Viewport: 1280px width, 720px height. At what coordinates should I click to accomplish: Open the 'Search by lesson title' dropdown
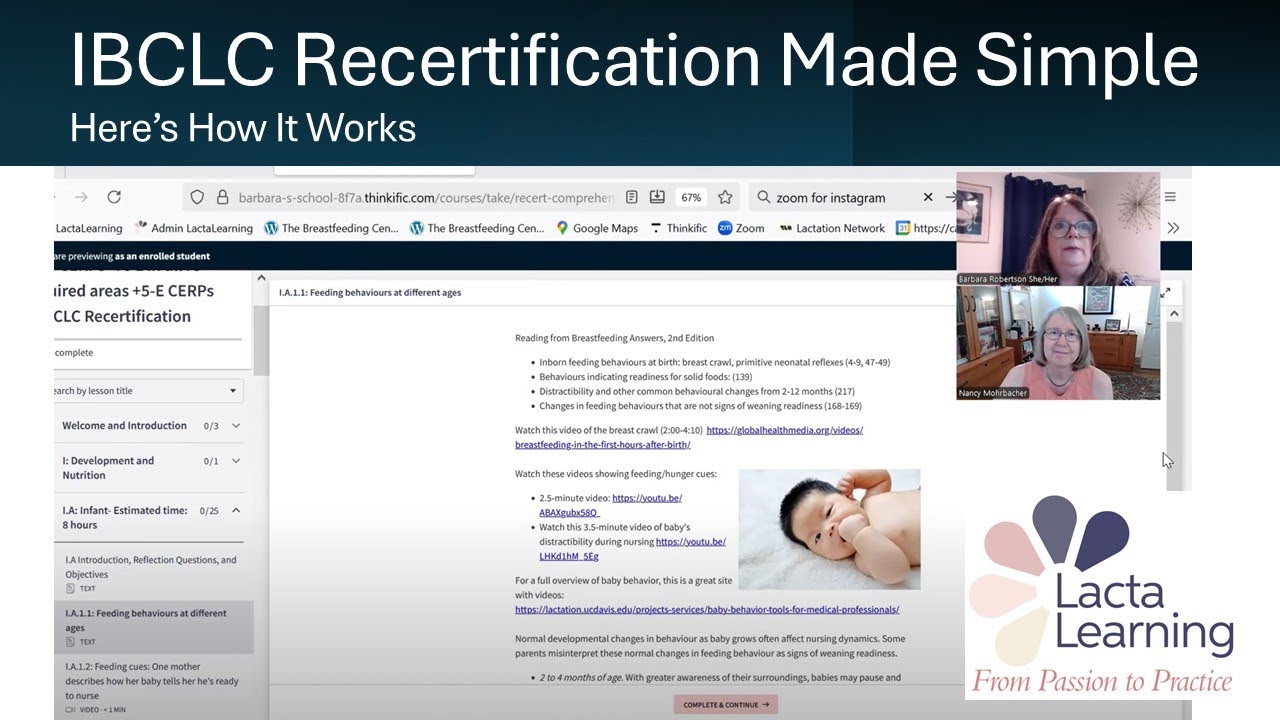click(x=149, y=391)
